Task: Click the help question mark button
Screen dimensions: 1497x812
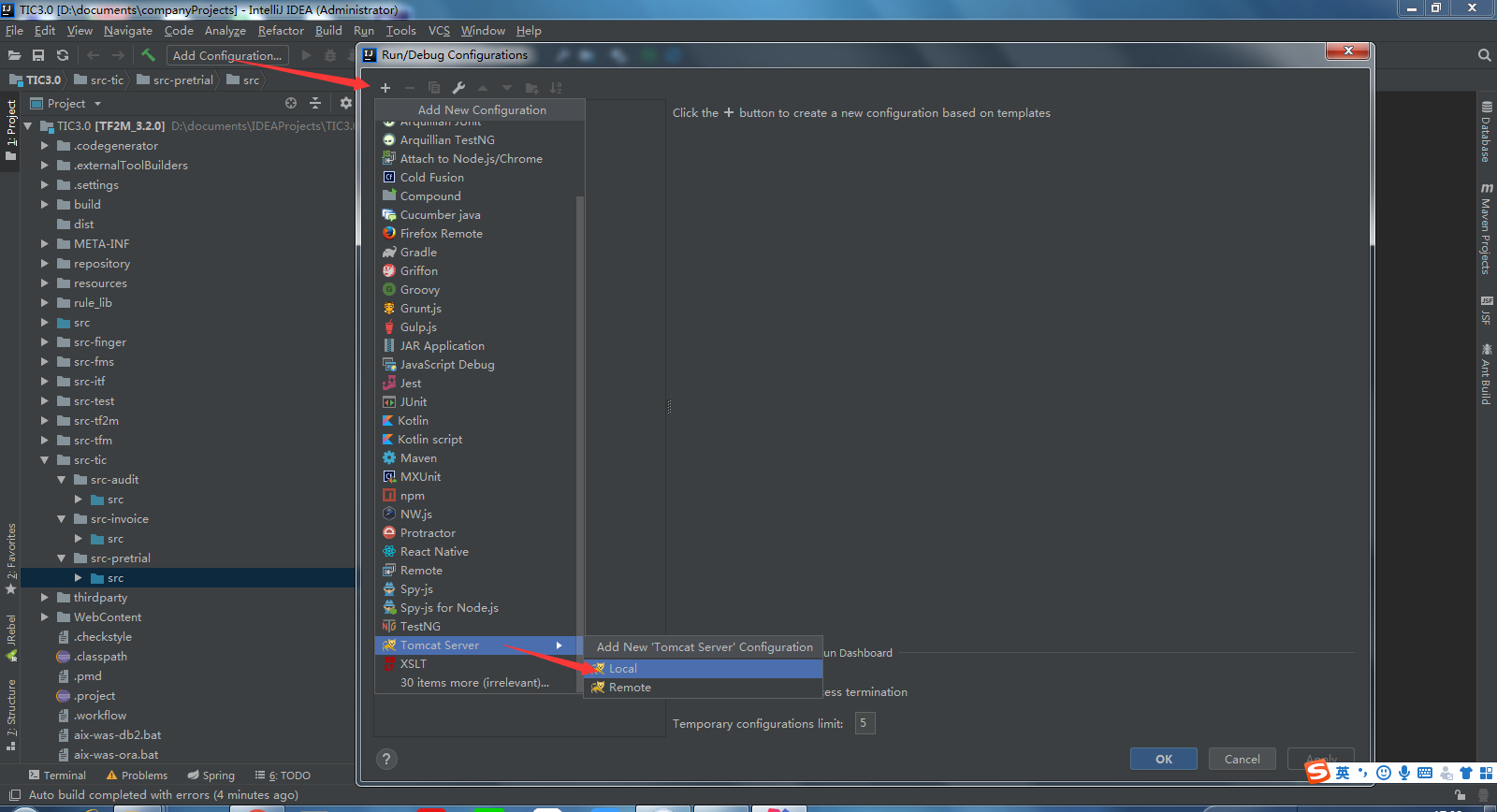Action: tap(386, 760)
